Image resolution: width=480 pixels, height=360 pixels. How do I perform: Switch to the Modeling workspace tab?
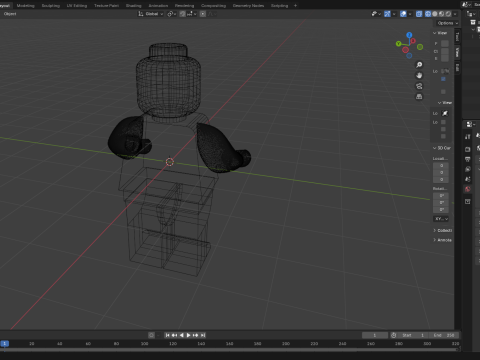click(25, 5)
